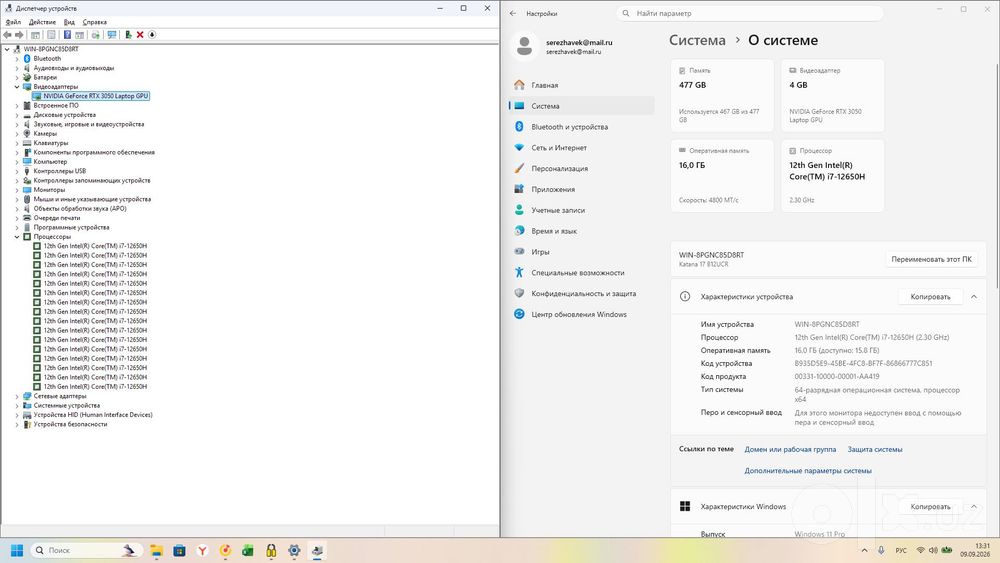Collapse the Процессоры category
1000x563 pixels.
pos(17,237)
